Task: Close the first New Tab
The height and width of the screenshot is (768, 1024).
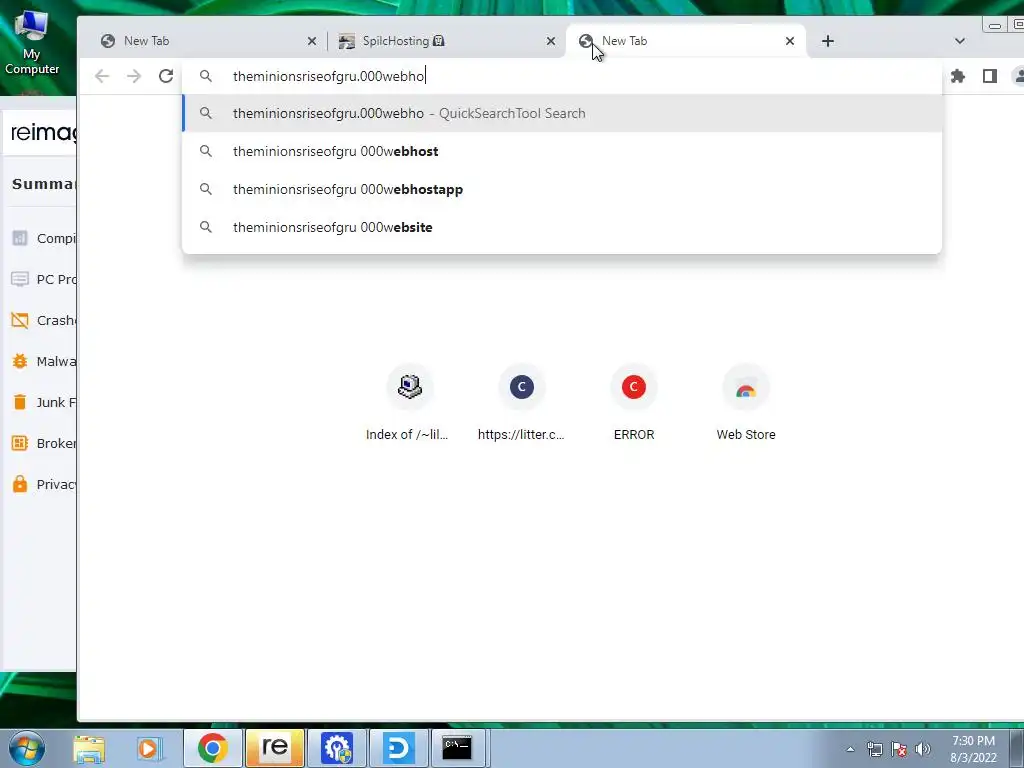Action: pyautogui.click(x=312, y=41)
